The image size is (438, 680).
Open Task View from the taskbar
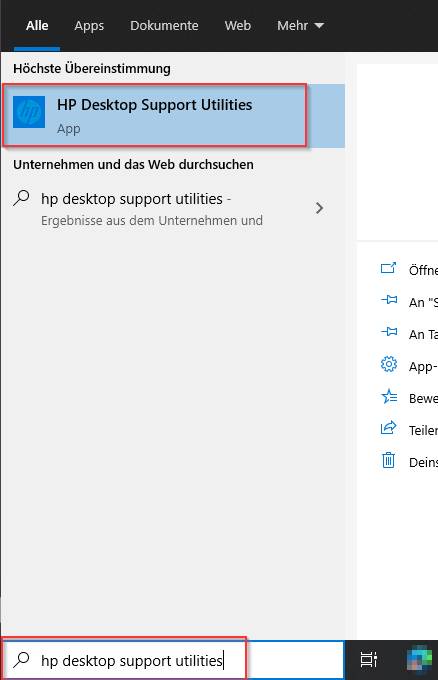pos(369,660)
